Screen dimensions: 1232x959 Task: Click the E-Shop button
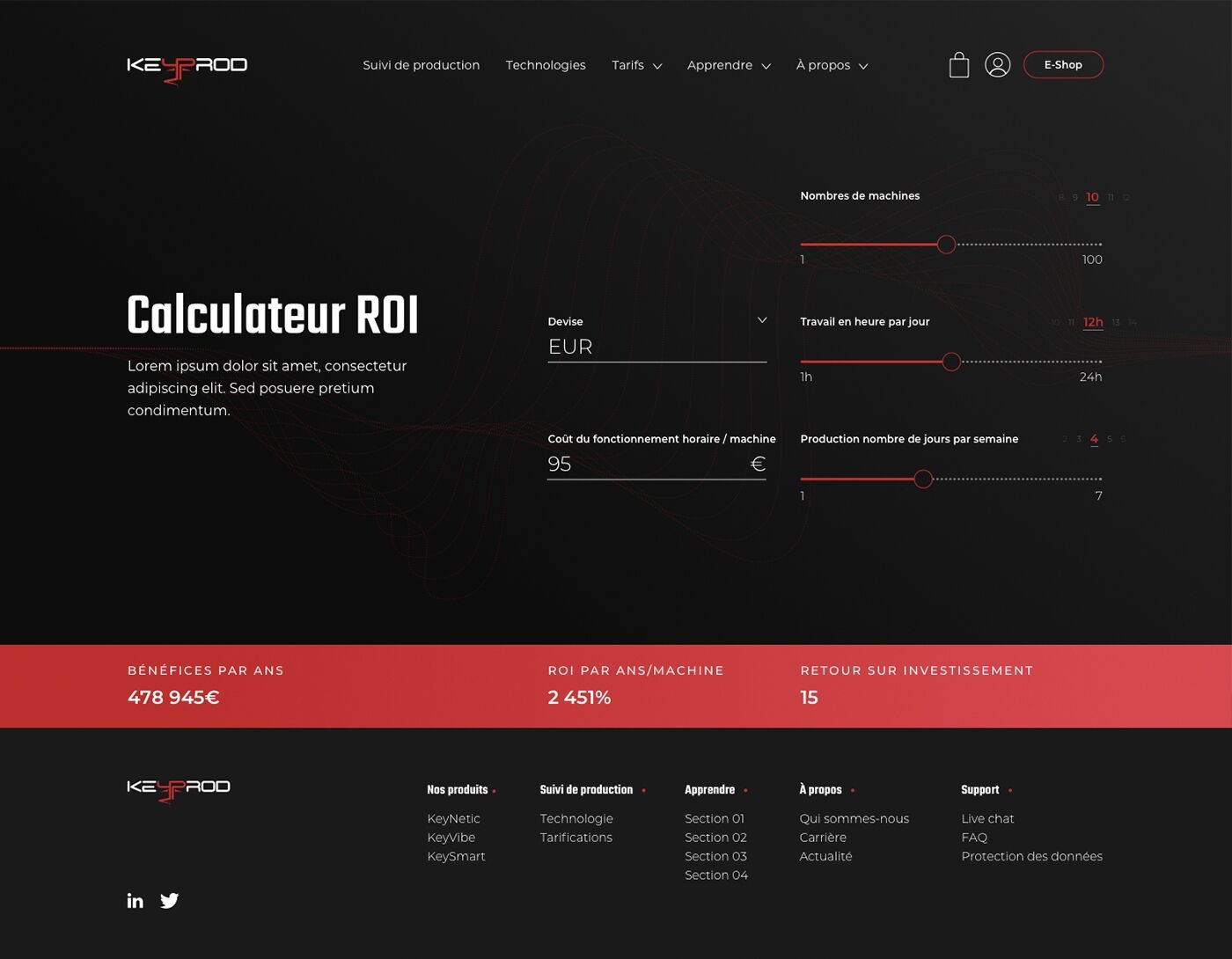pos(1063,65)
